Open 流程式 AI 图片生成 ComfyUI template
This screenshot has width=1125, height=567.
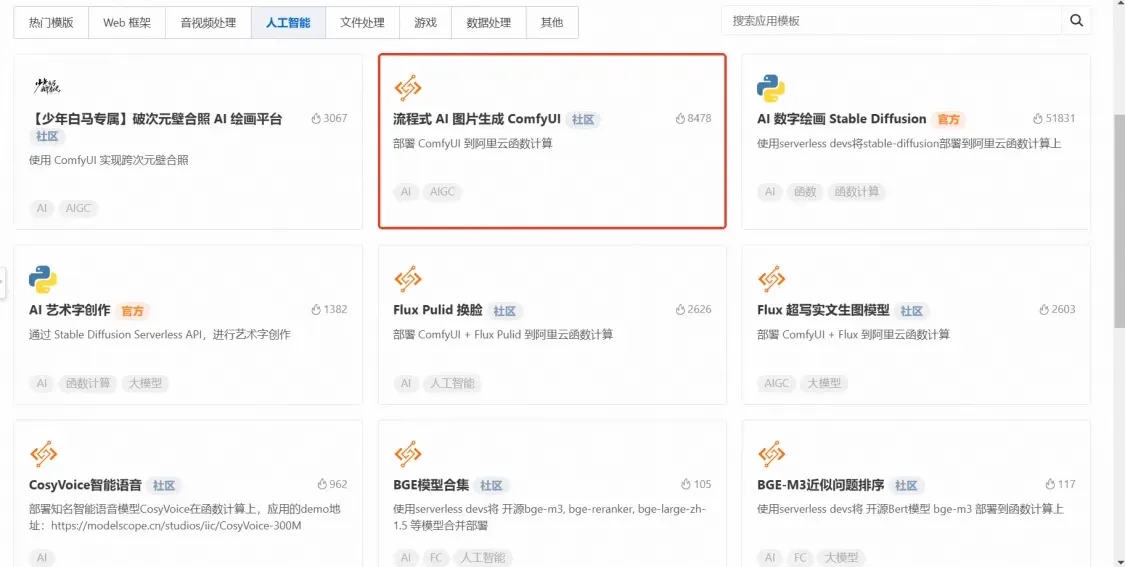476,119
